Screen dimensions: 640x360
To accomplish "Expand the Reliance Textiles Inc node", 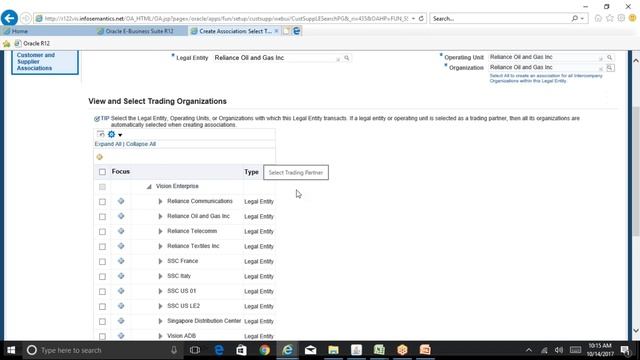I will [160, 246].
